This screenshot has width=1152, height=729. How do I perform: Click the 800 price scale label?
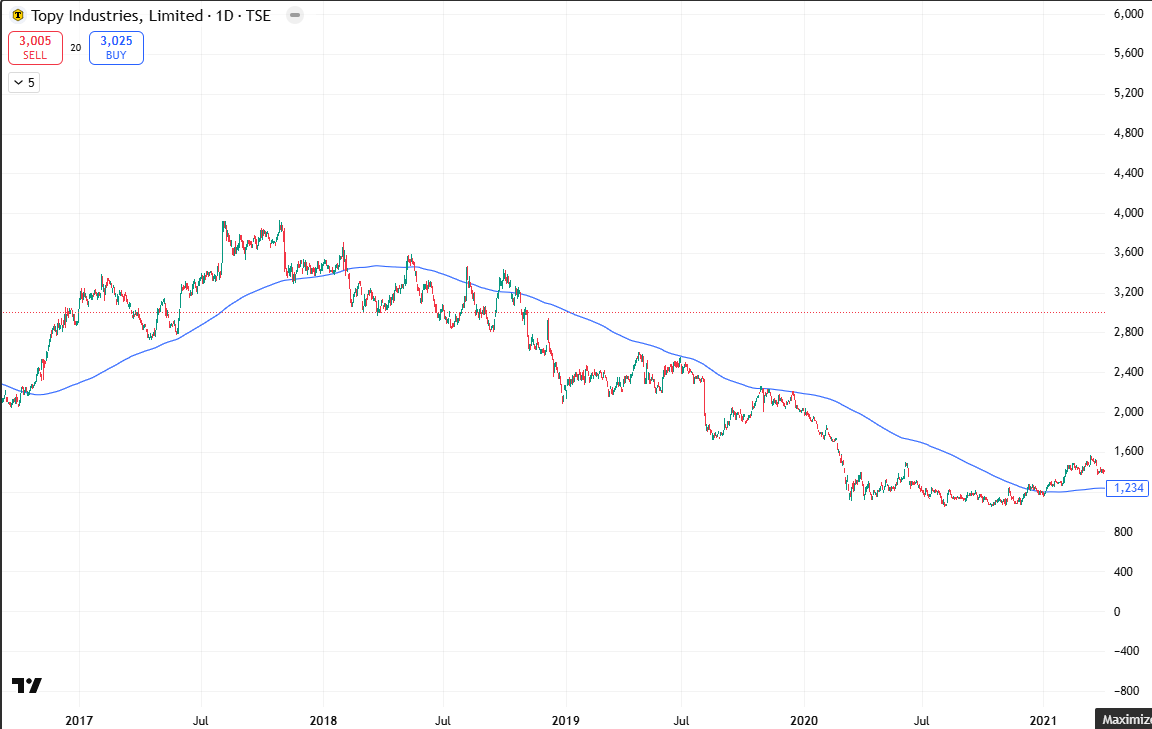[1123, 531]
